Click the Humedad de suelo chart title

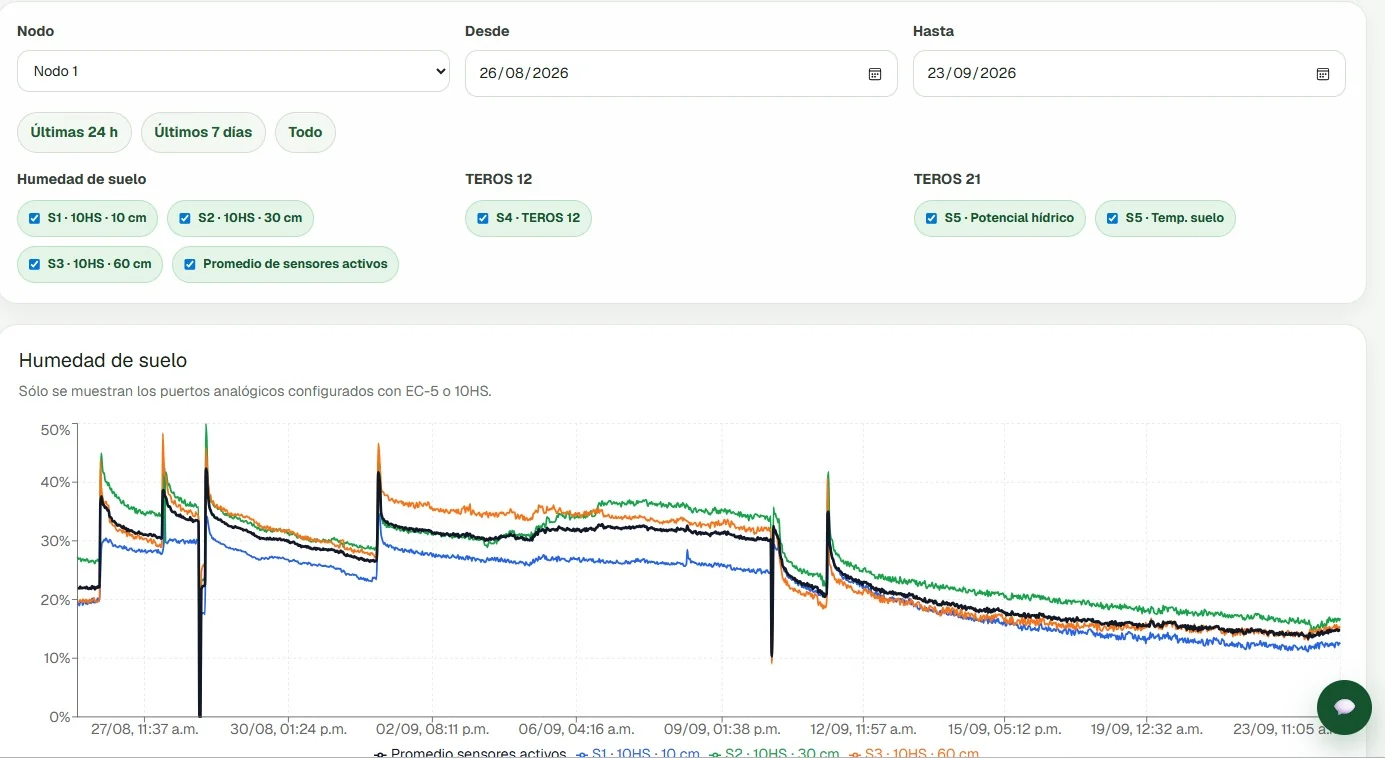pos(103,360)
